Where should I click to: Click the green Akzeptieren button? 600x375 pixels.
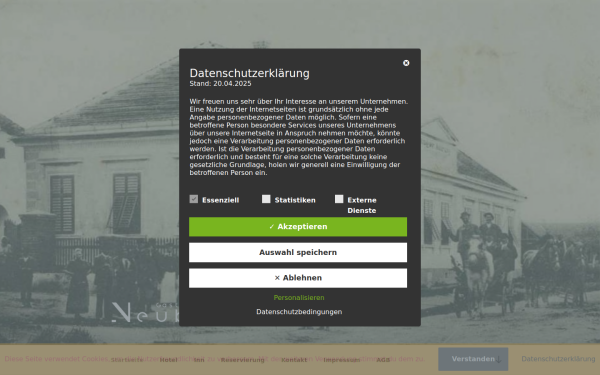(x=298, y=227)
